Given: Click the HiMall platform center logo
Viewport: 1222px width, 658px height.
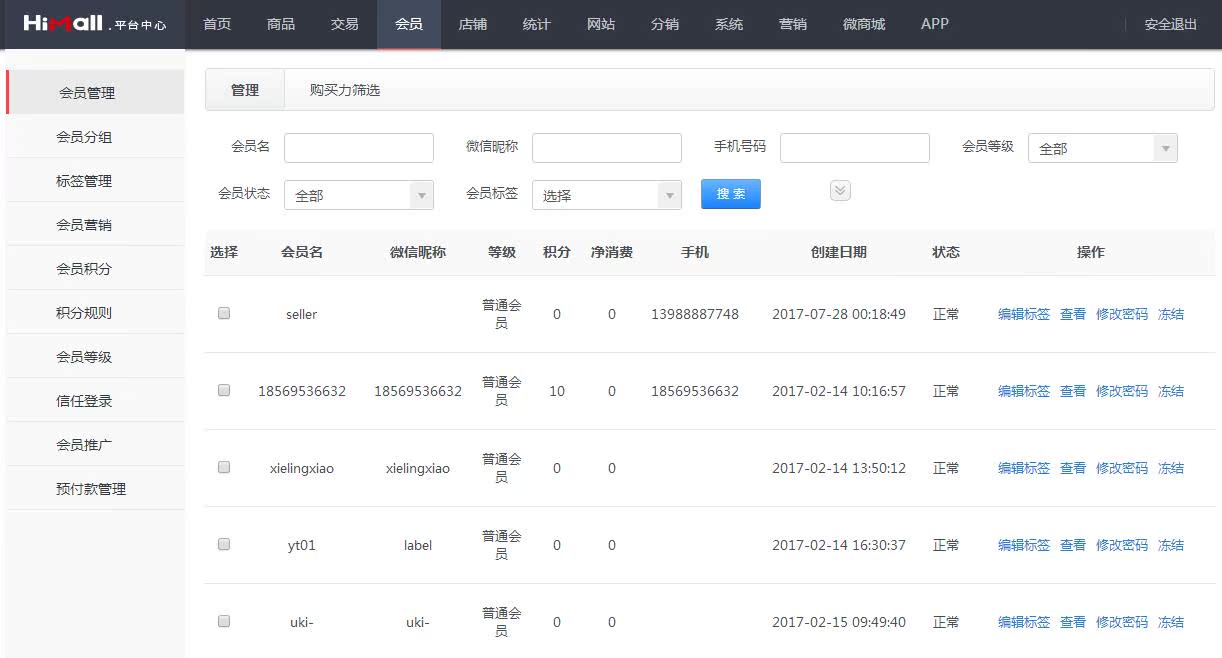Looking at the screenshot, I should (94, 23).
